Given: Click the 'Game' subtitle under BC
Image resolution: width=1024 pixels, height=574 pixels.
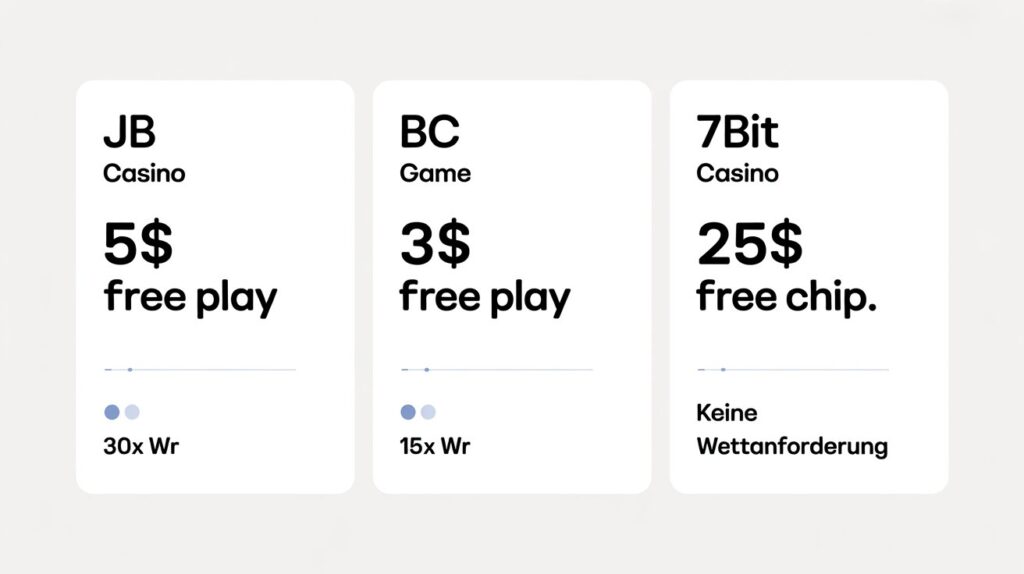Looking at the screenshot, I should click(x=435, y=173).
